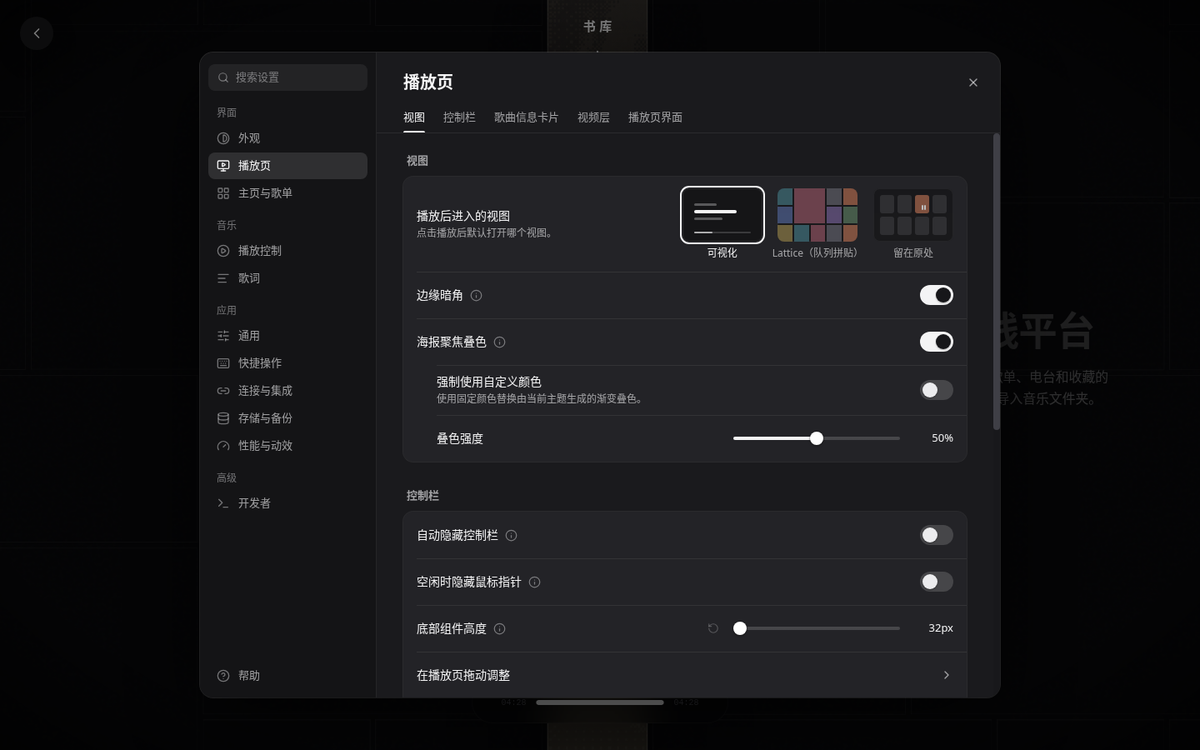Turn off the 海报聚焦叠色 switch
The height and width of the screenshot is (750, 1200).
pos(936,342)
